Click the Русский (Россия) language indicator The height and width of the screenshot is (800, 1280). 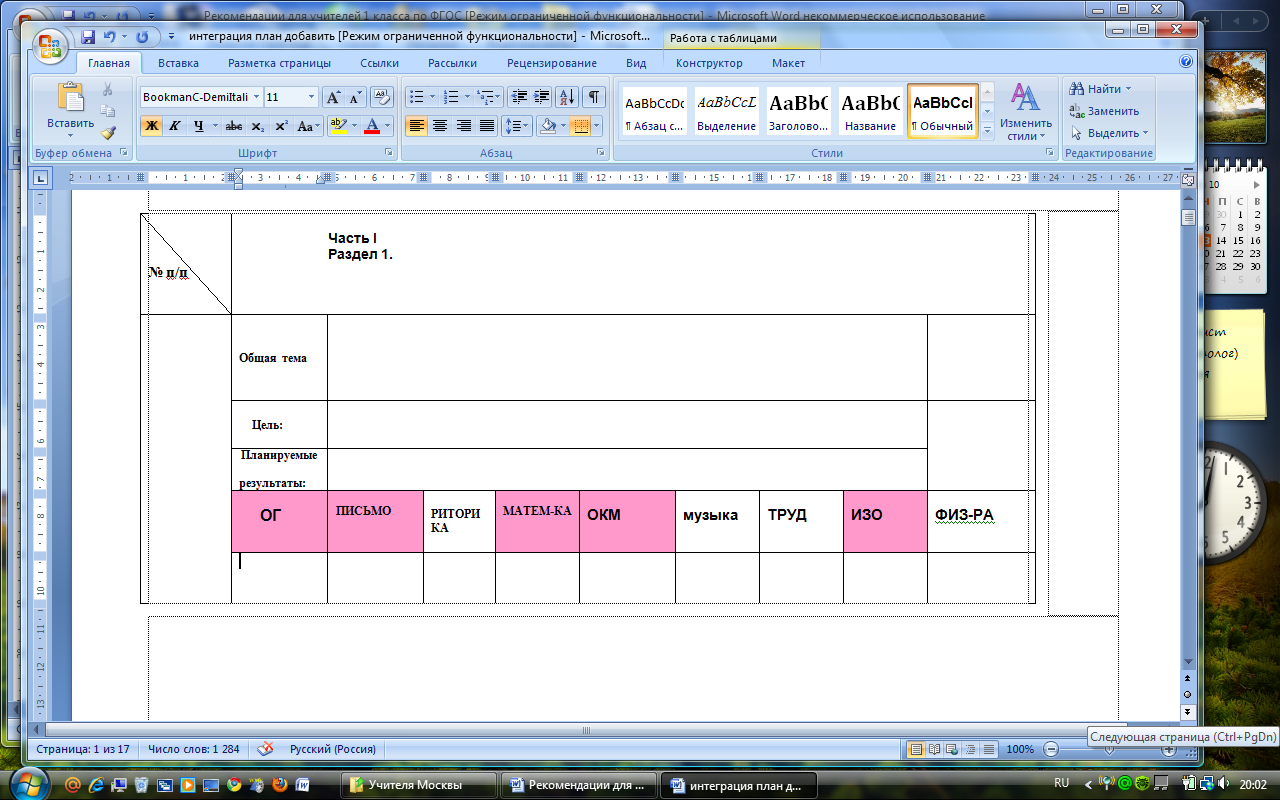[x=333, y=749]
